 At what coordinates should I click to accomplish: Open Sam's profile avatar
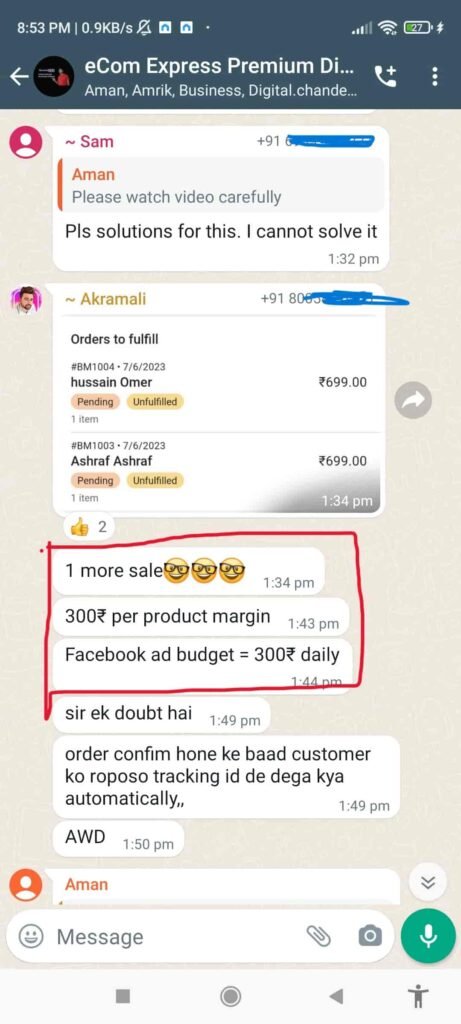point(26,141)
